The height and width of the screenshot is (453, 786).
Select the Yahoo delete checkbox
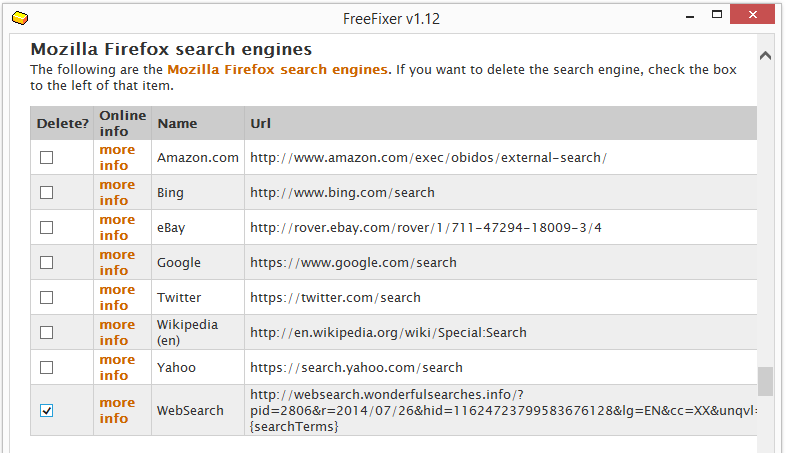point(47,367)
